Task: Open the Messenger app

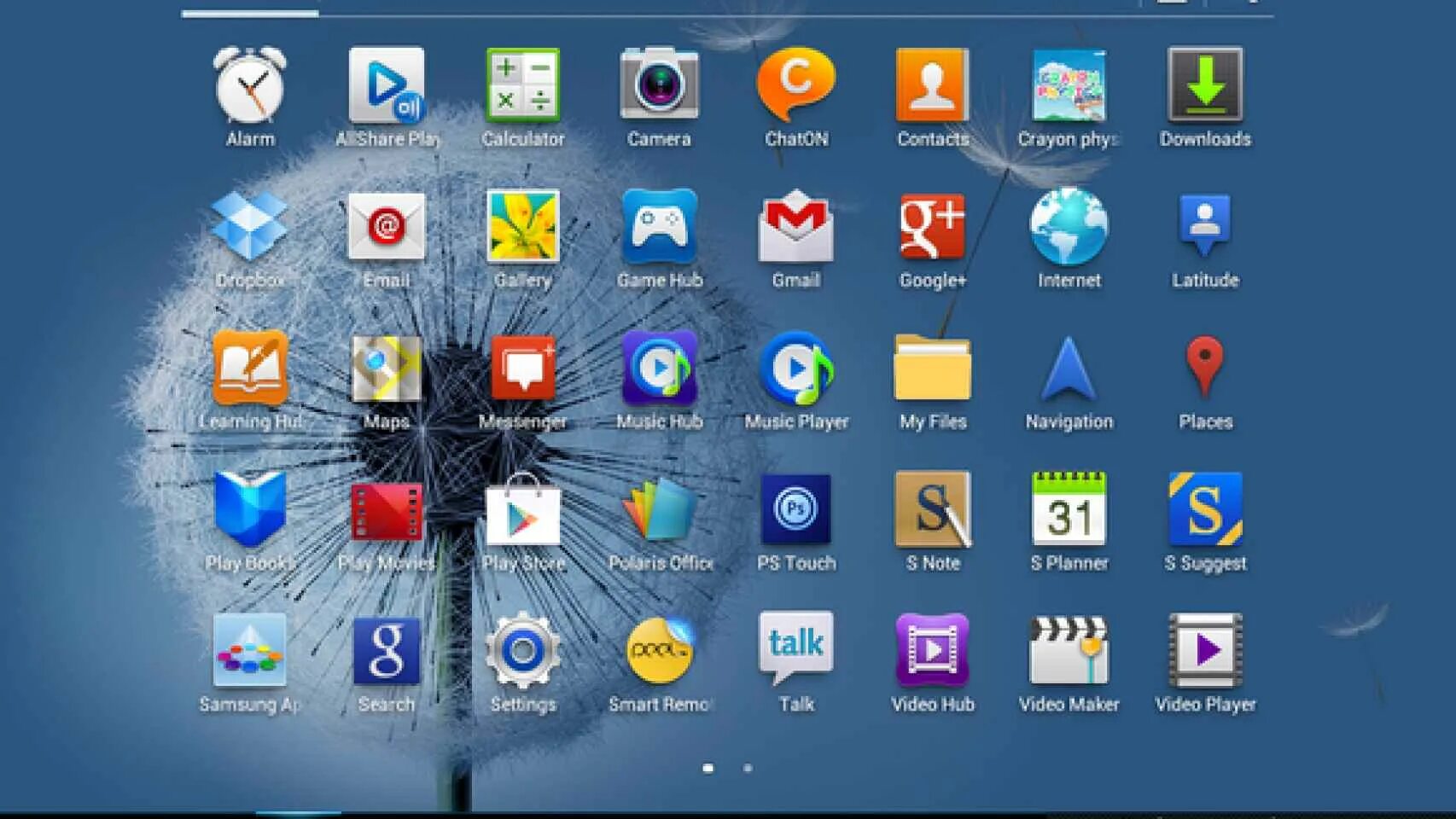Action: 523,368
